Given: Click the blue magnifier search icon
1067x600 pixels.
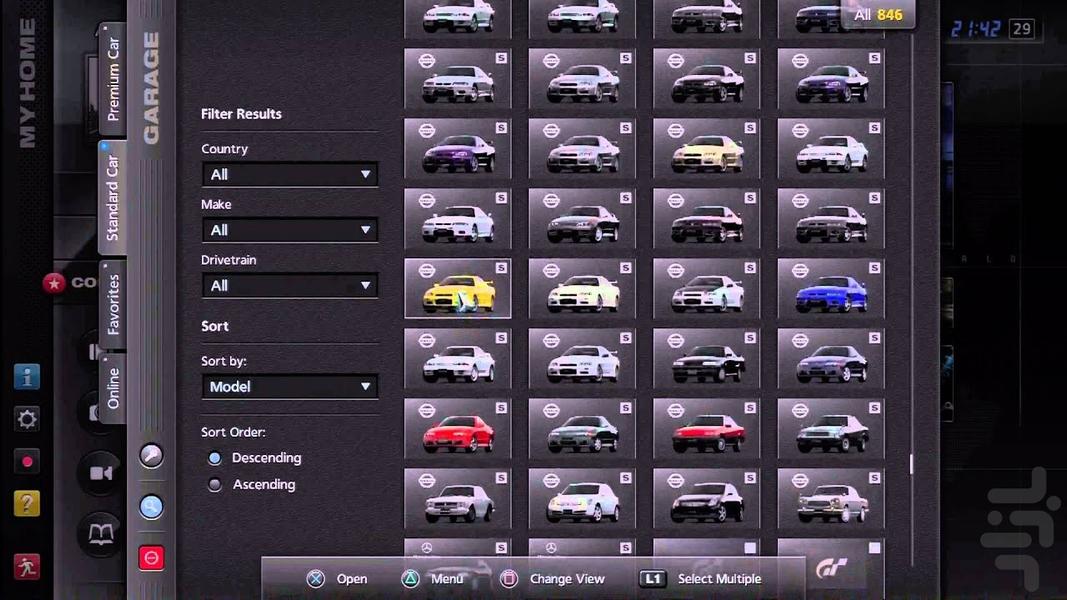Looking at the screenshot, I should 151,507.
